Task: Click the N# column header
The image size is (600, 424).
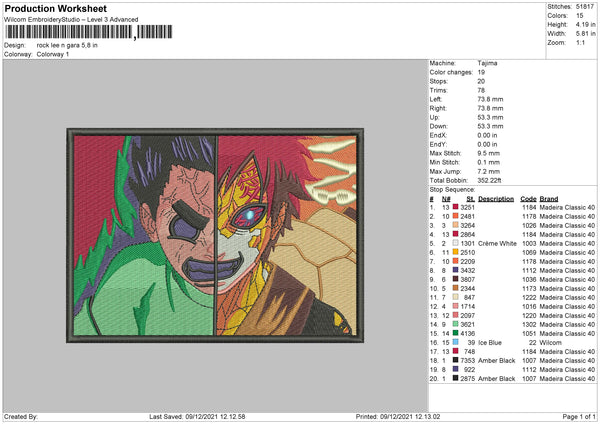Action: [x=446, y=199]
